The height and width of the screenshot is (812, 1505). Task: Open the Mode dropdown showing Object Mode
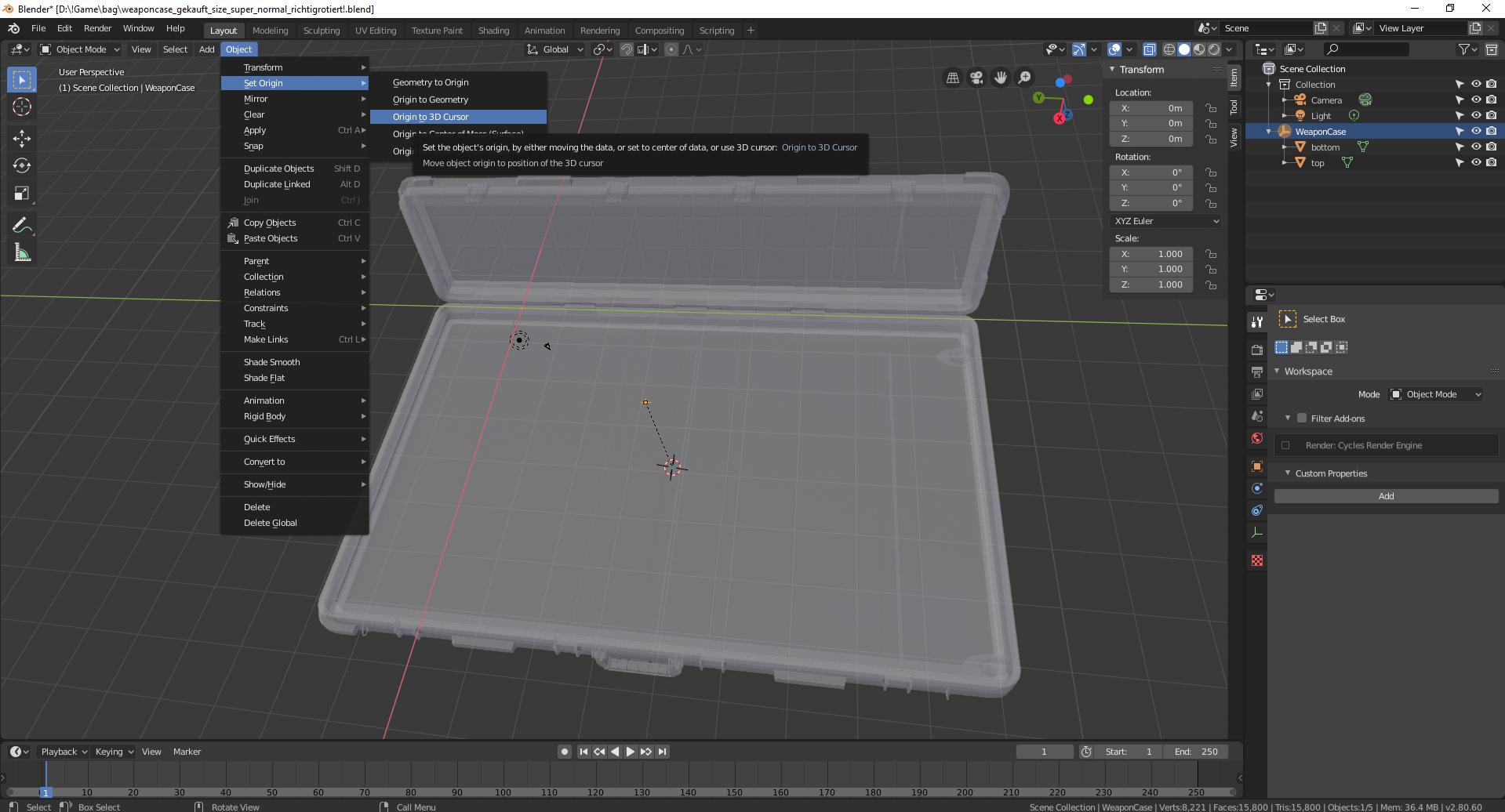[x=1435, y=394]
